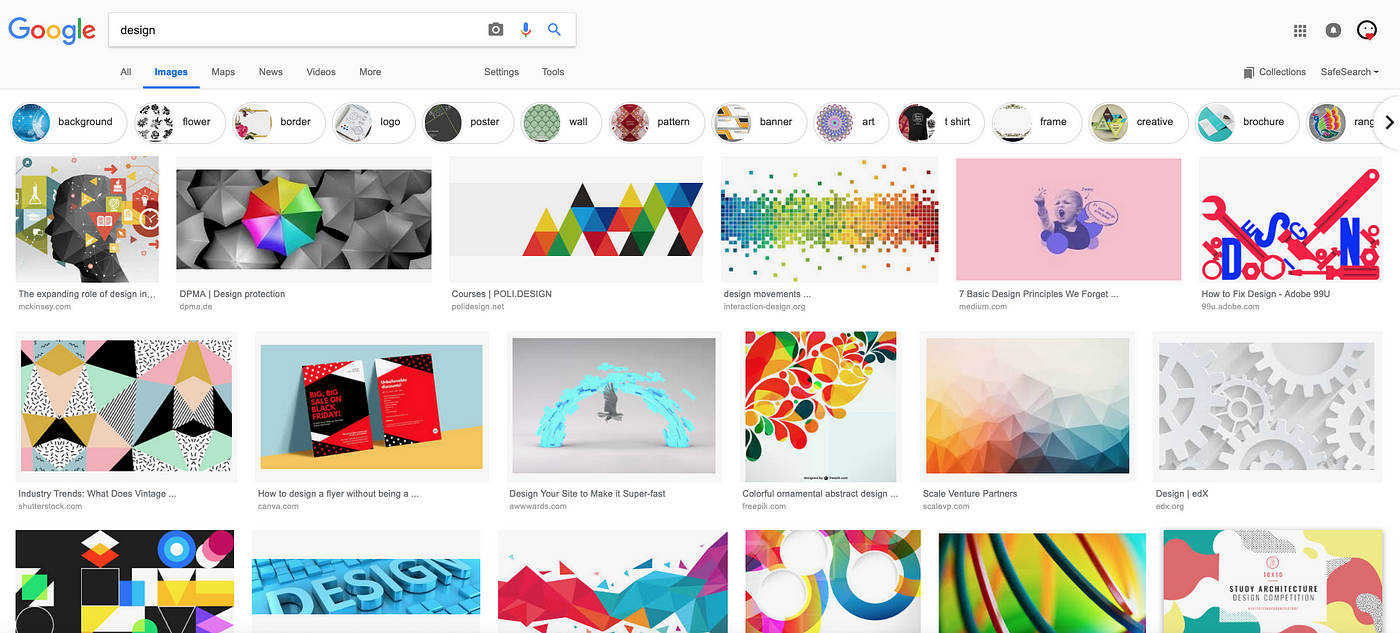This screenshot has height=633, width=1400.
Task: Start voice search with microphone icon
Action: point(525,30)
